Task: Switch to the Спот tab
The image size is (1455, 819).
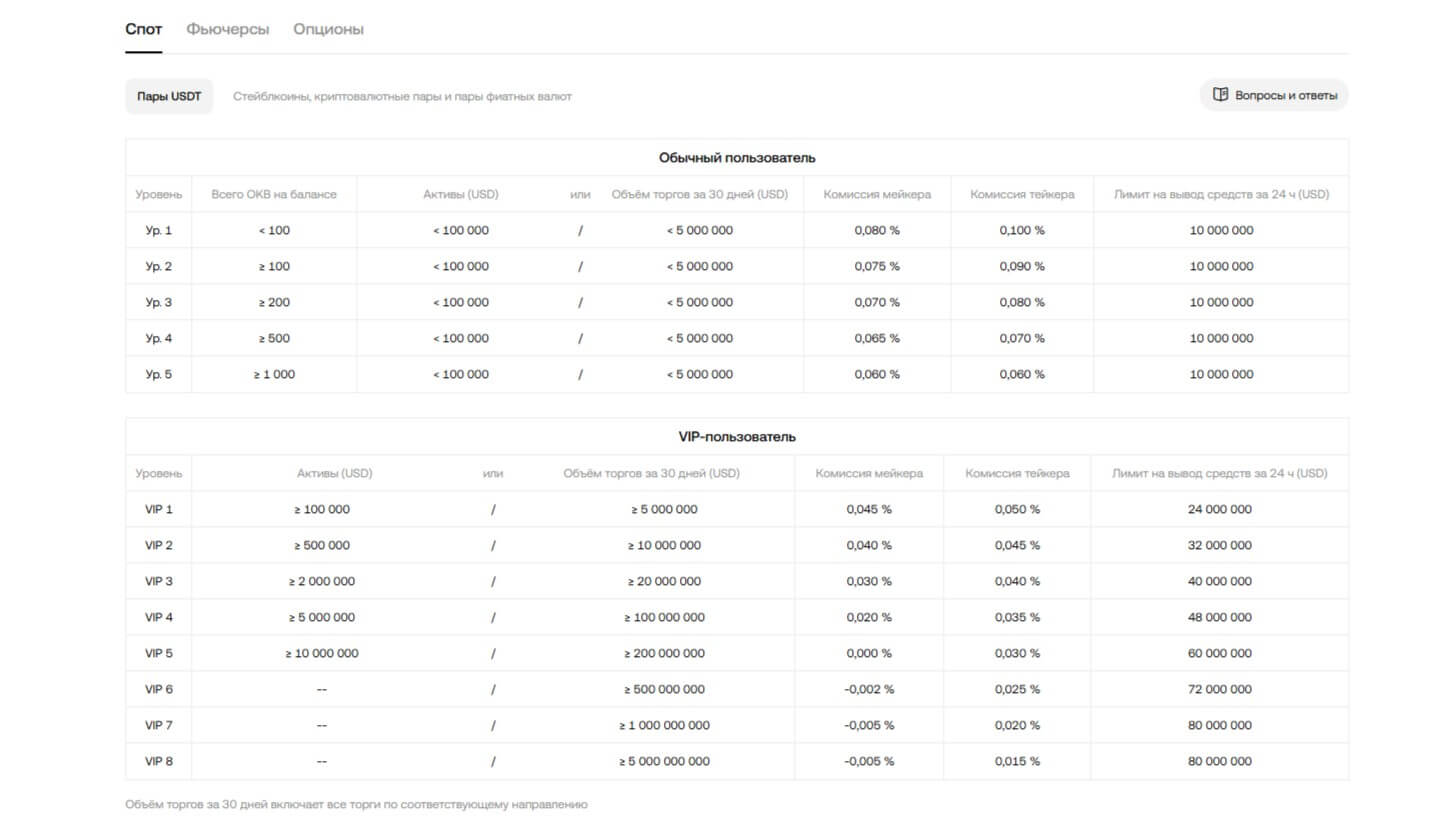Action: point(143,29)
